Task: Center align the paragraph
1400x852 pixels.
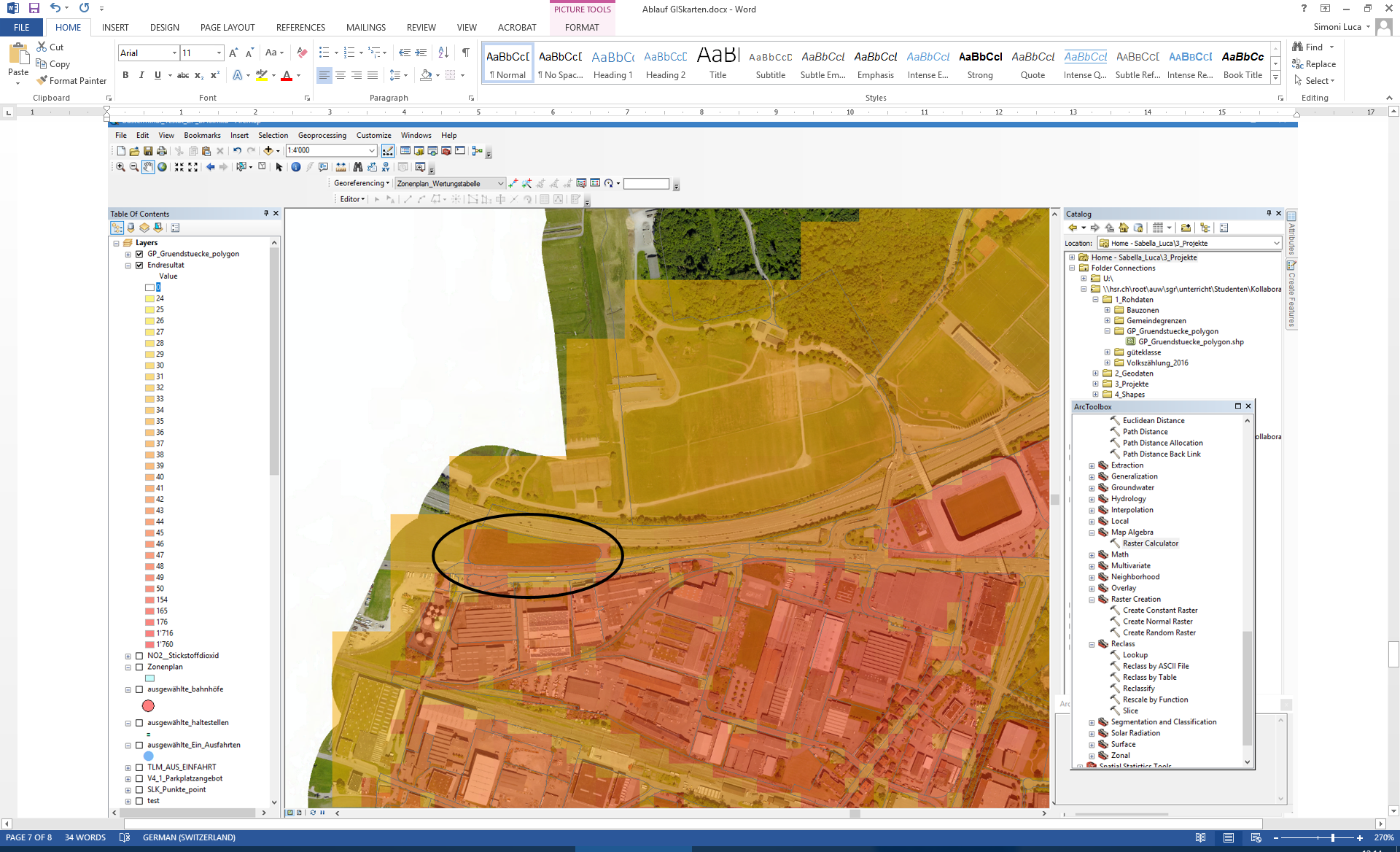Action: (341, 75)
